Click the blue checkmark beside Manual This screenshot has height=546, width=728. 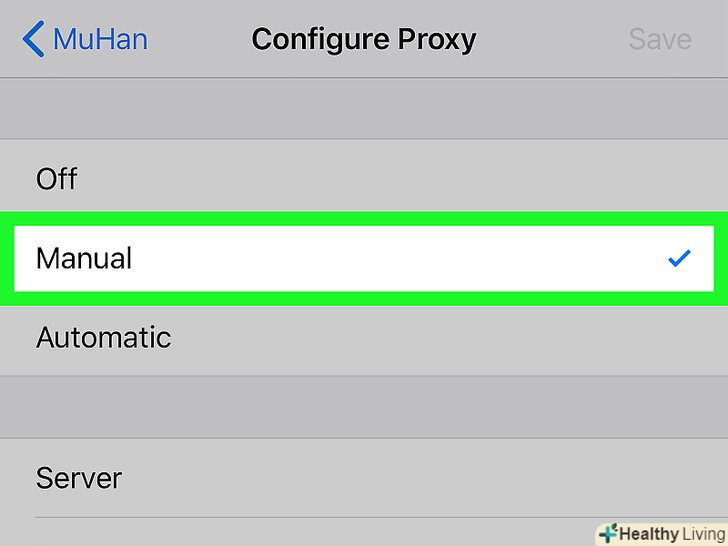(x=679, y=259)
